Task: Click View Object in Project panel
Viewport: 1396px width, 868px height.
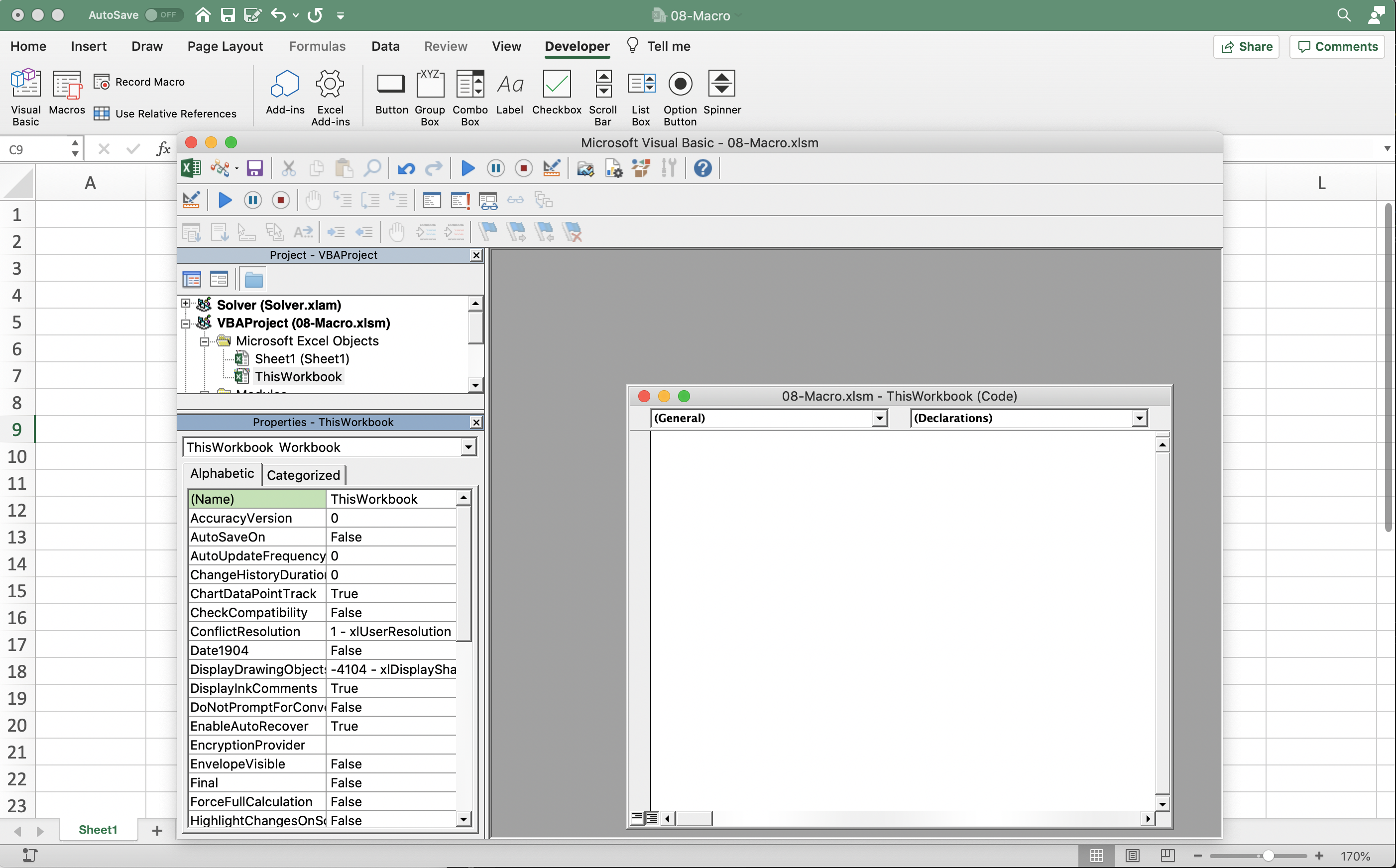Action: point(219,280)
